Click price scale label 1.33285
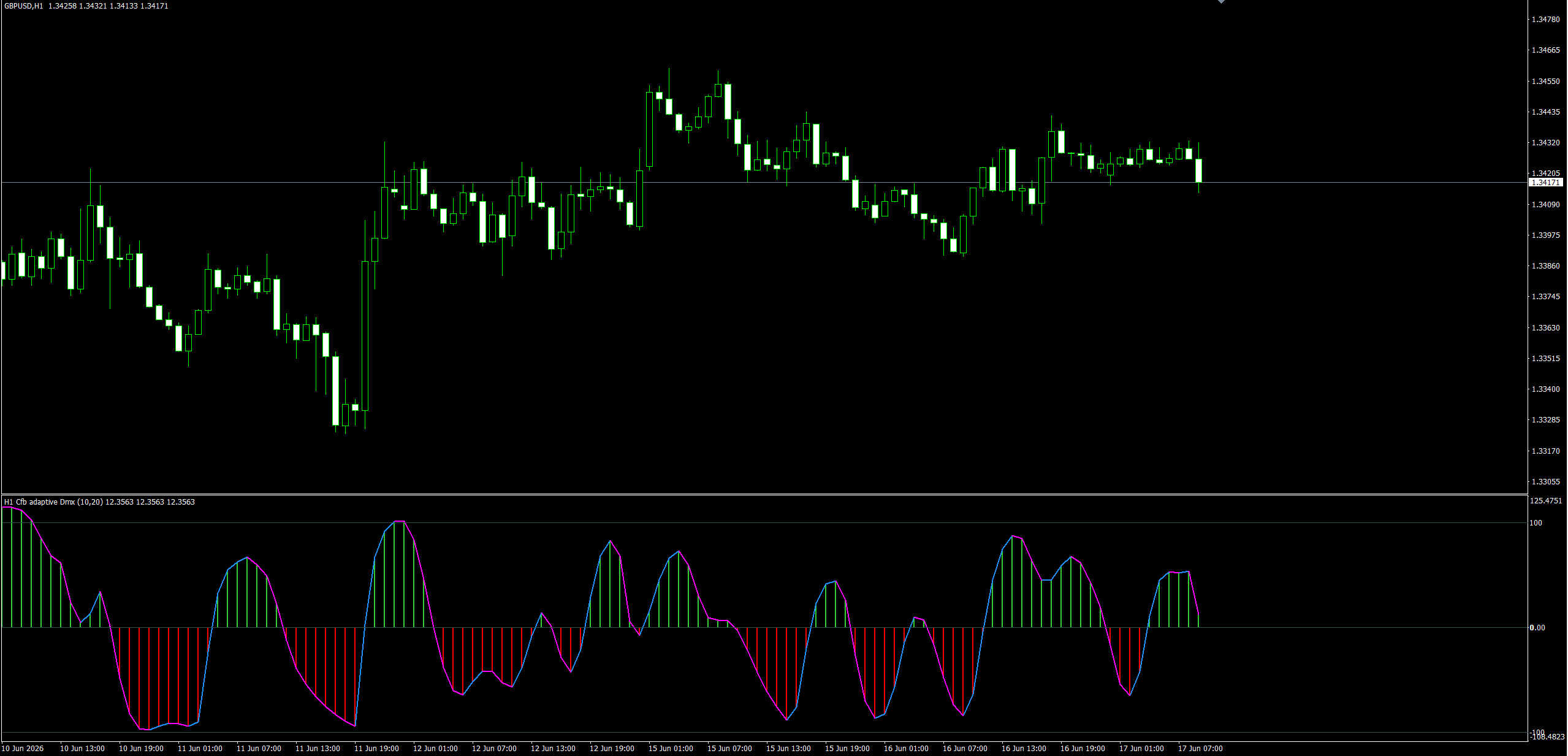The image size is (1568, 756). 1545,420
